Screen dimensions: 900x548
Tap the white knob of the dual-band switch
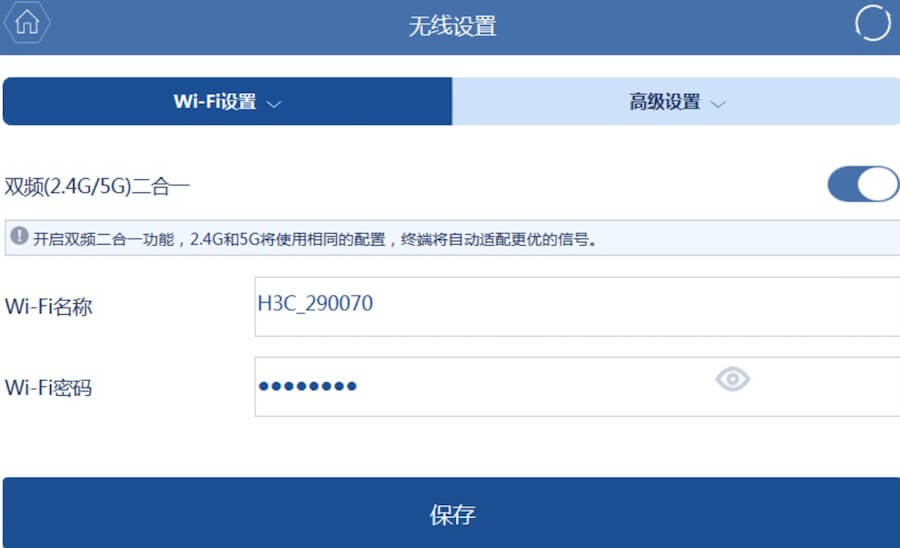pos(877,185)
